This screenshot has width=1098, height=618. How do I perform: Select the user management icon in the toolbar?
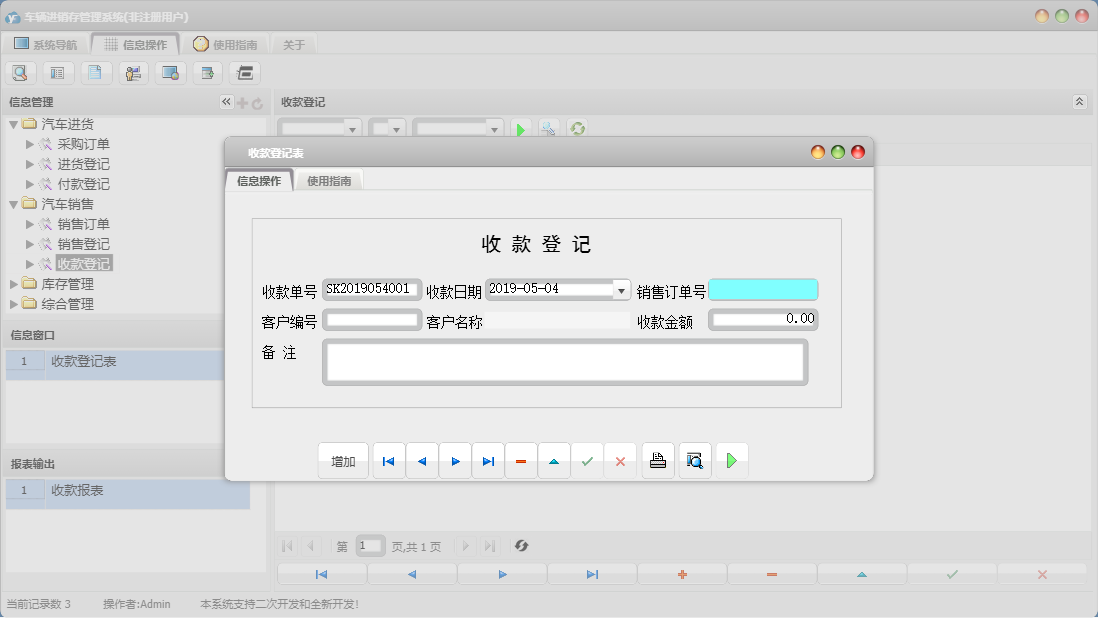(x=132, y=72)
